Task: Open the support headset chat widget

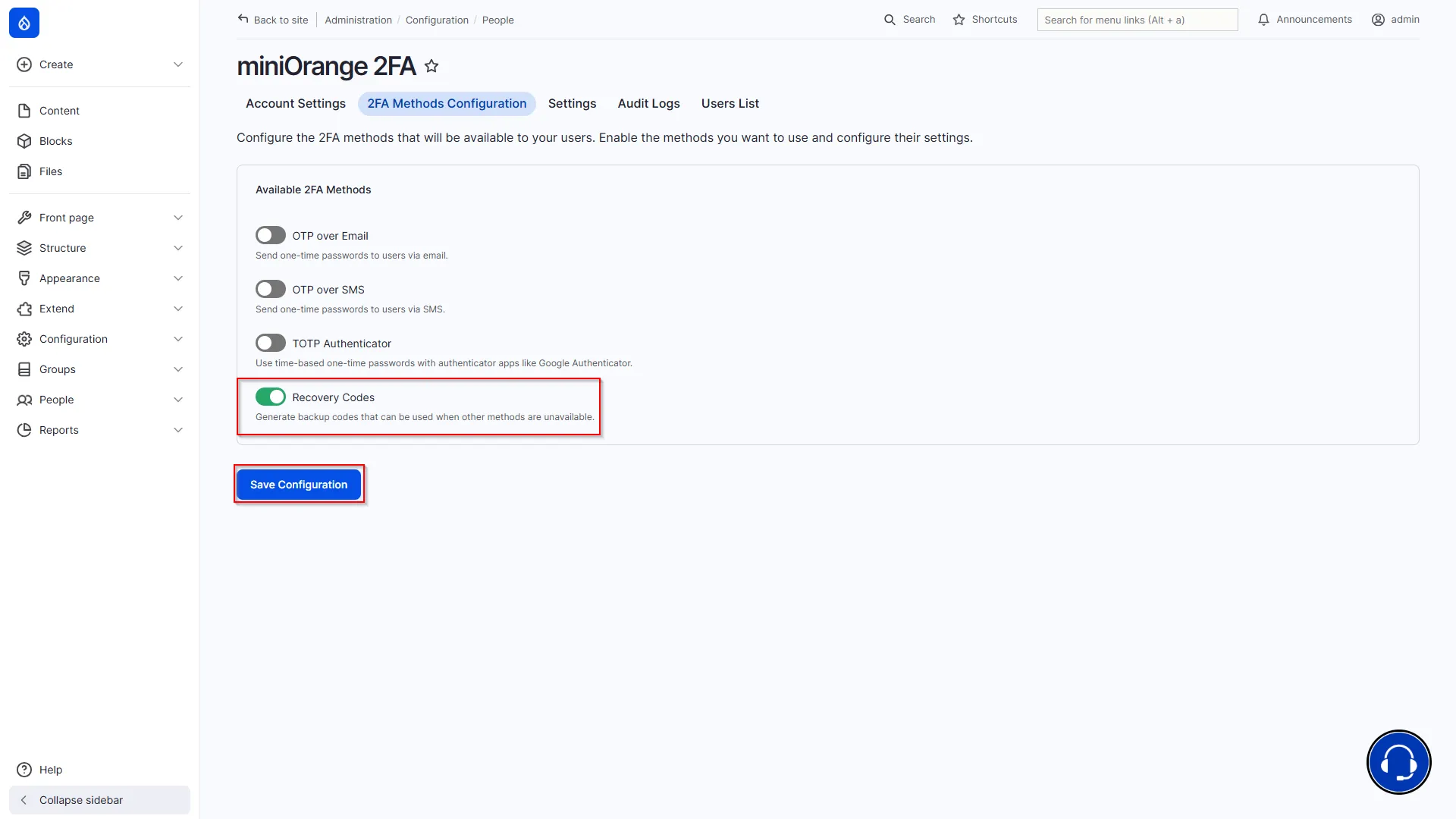Action: [1398, 762]
